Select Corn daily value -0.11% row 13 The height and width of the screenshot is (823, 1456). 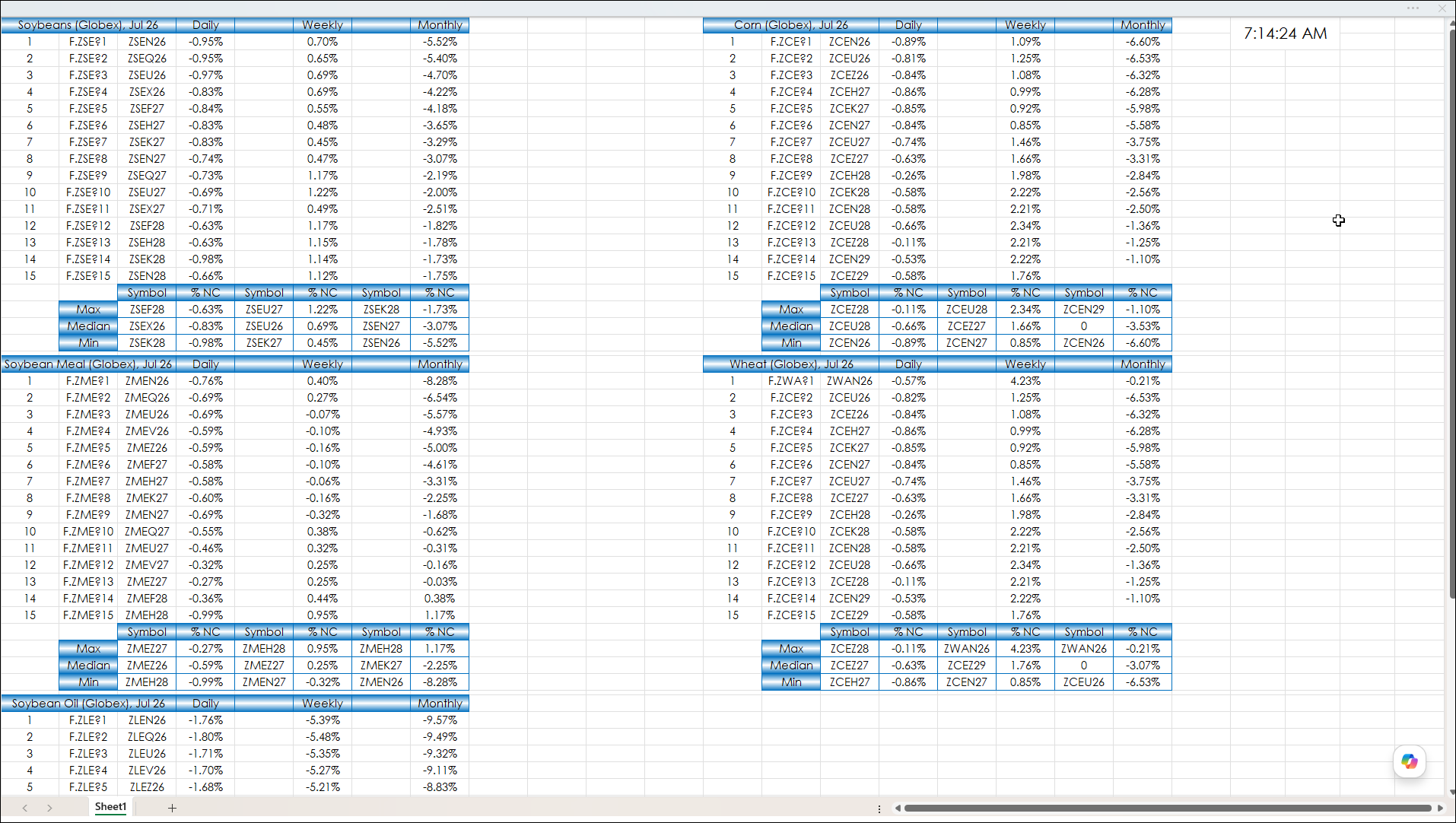[908, 243]
